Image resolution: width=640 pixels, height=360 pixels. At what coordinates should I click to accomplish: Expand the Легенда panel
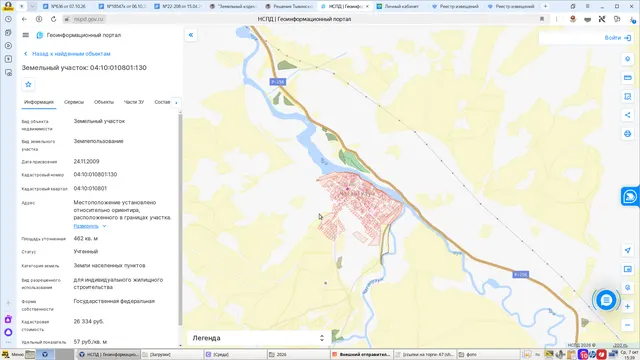tap(258, 338)
